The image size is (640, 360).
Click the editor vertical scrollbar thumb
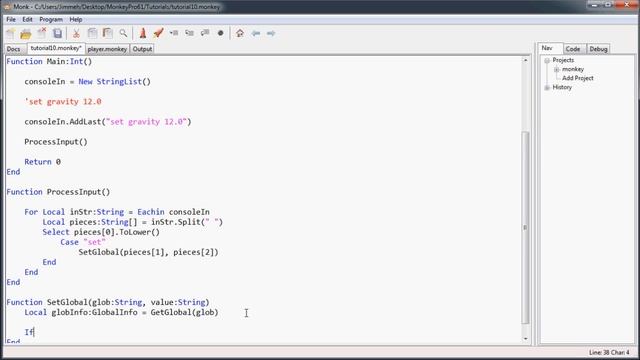pyautogui.click(x=525, y=227)
